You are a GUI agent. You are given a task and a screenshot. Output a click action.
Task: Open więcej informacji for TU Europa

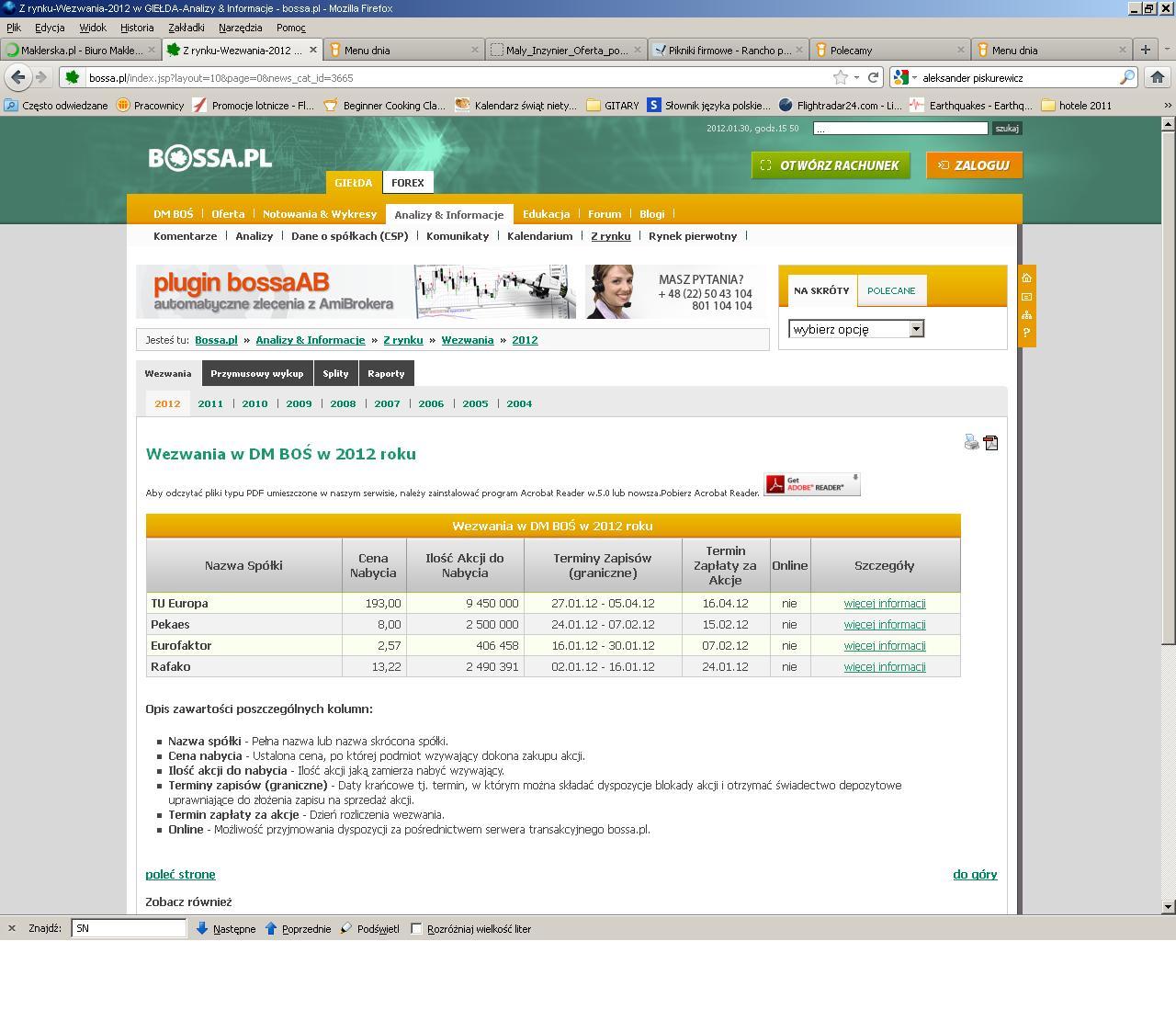click(x=885, y=604)
